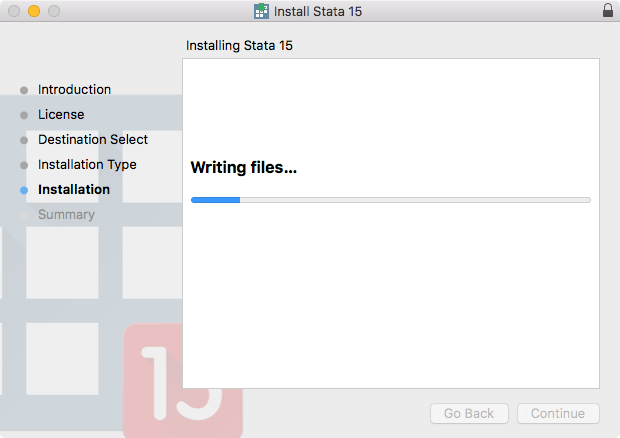
Task: Select the License step
Action: (x=61, y=114)
